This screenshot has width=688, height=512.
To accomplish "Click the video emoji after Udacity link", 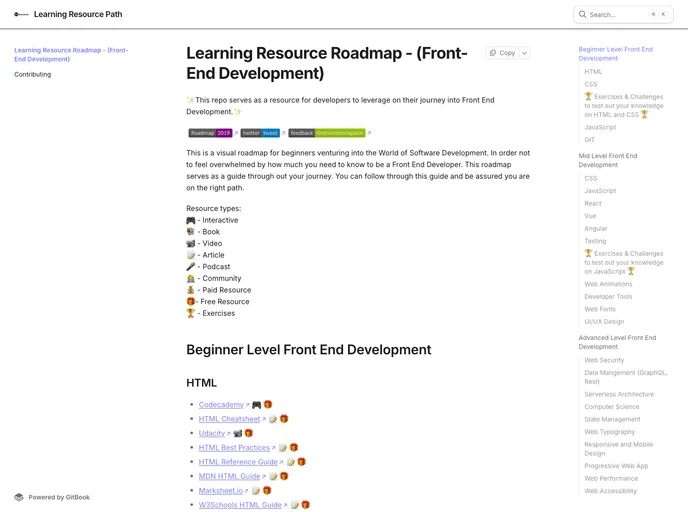I will [x=237, y=433].
